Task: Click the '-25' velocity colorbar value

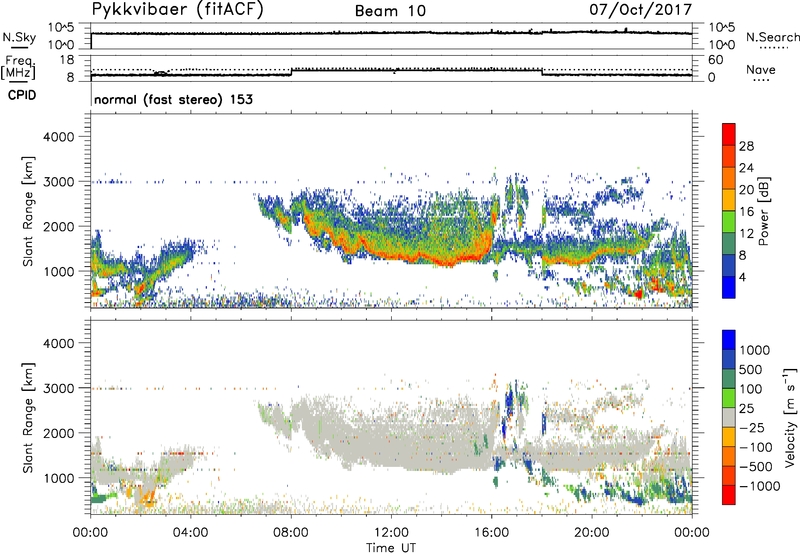Action: tap(752, 427)
